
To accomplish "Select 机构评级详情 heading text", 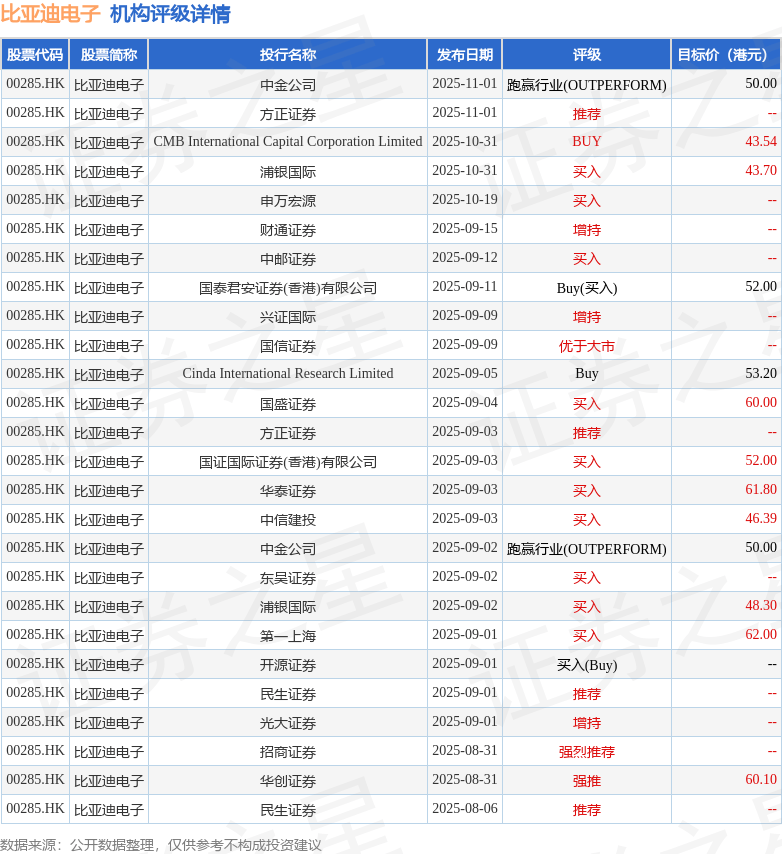I will (x=170, y=14).
